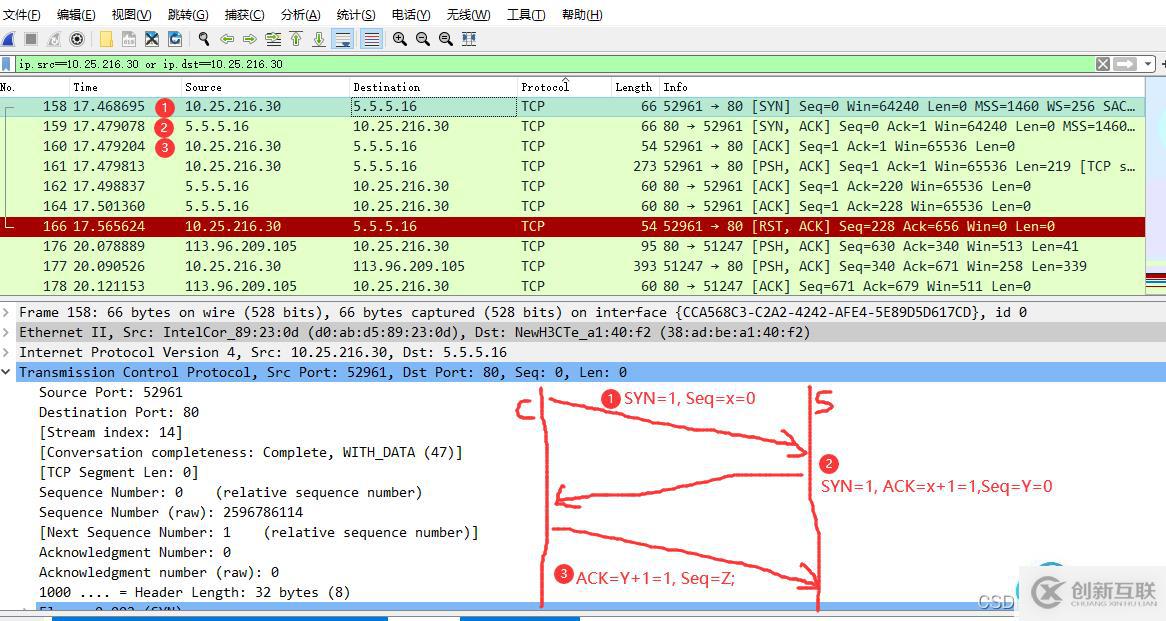
Task: Select the Header Length: 32 bytes field
Action: (x=194, y=593)
